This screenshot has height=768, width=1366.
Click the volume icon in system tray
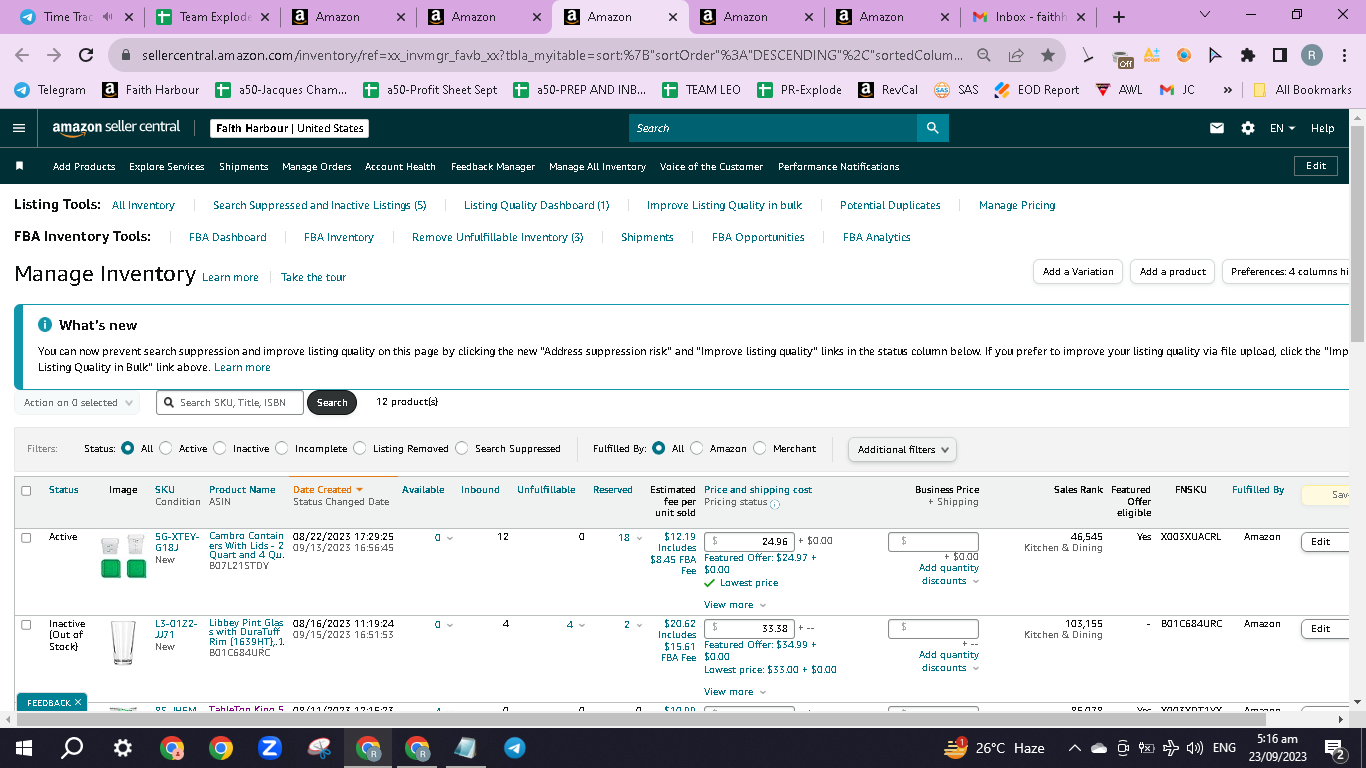[1194, 748]
